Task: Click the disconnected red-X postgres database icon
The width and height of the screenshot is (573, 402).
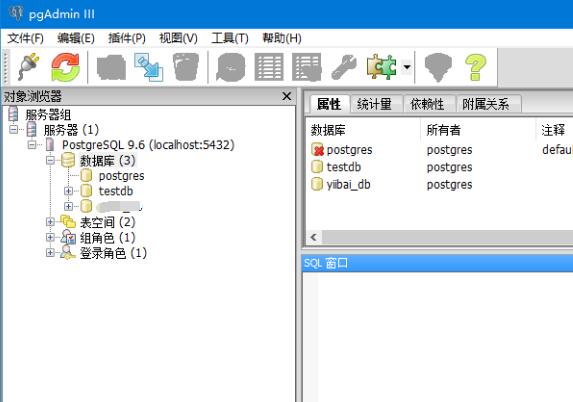Action: pos(317,149)
